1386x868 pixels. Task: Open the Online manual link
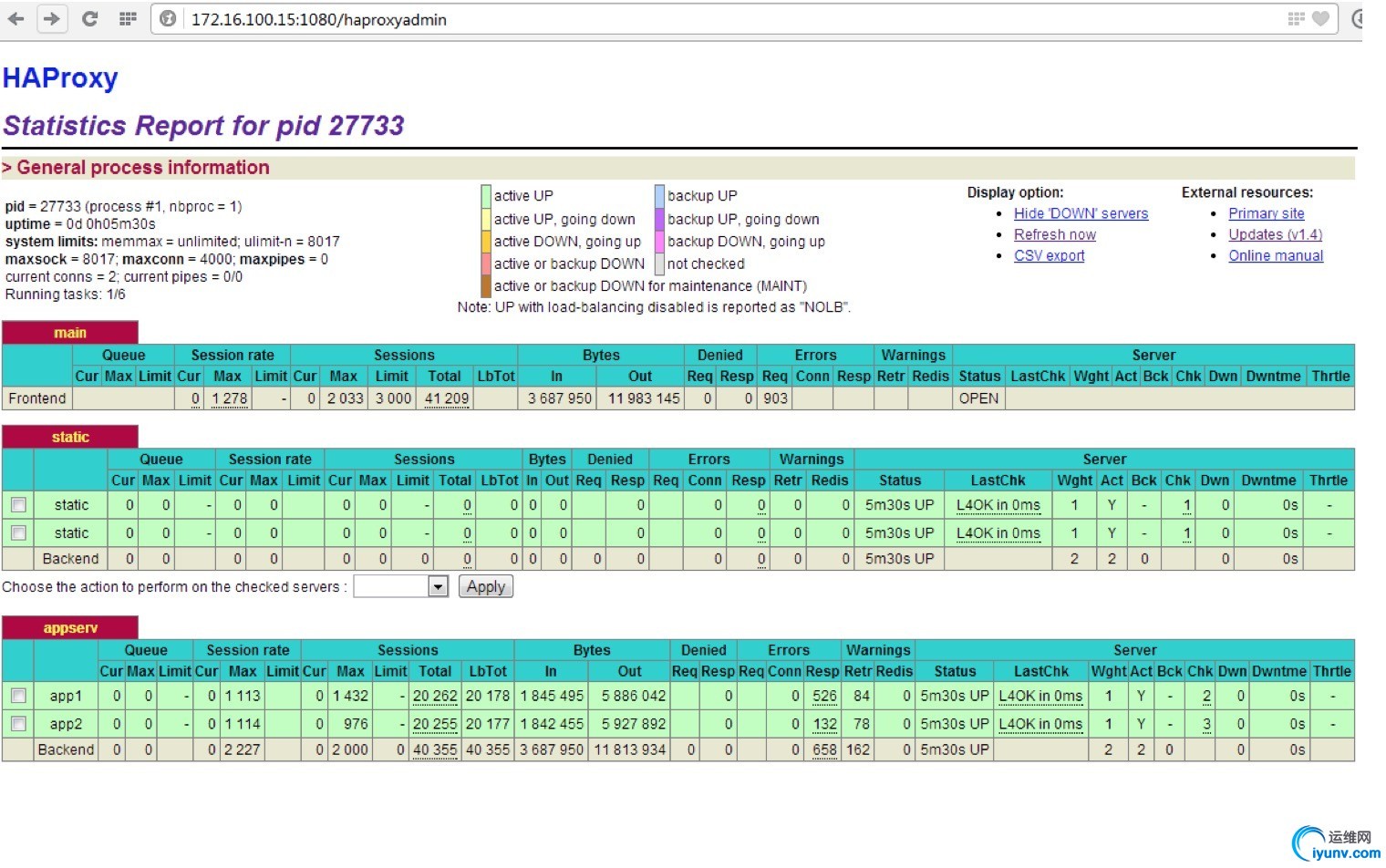coord(1276,255)
